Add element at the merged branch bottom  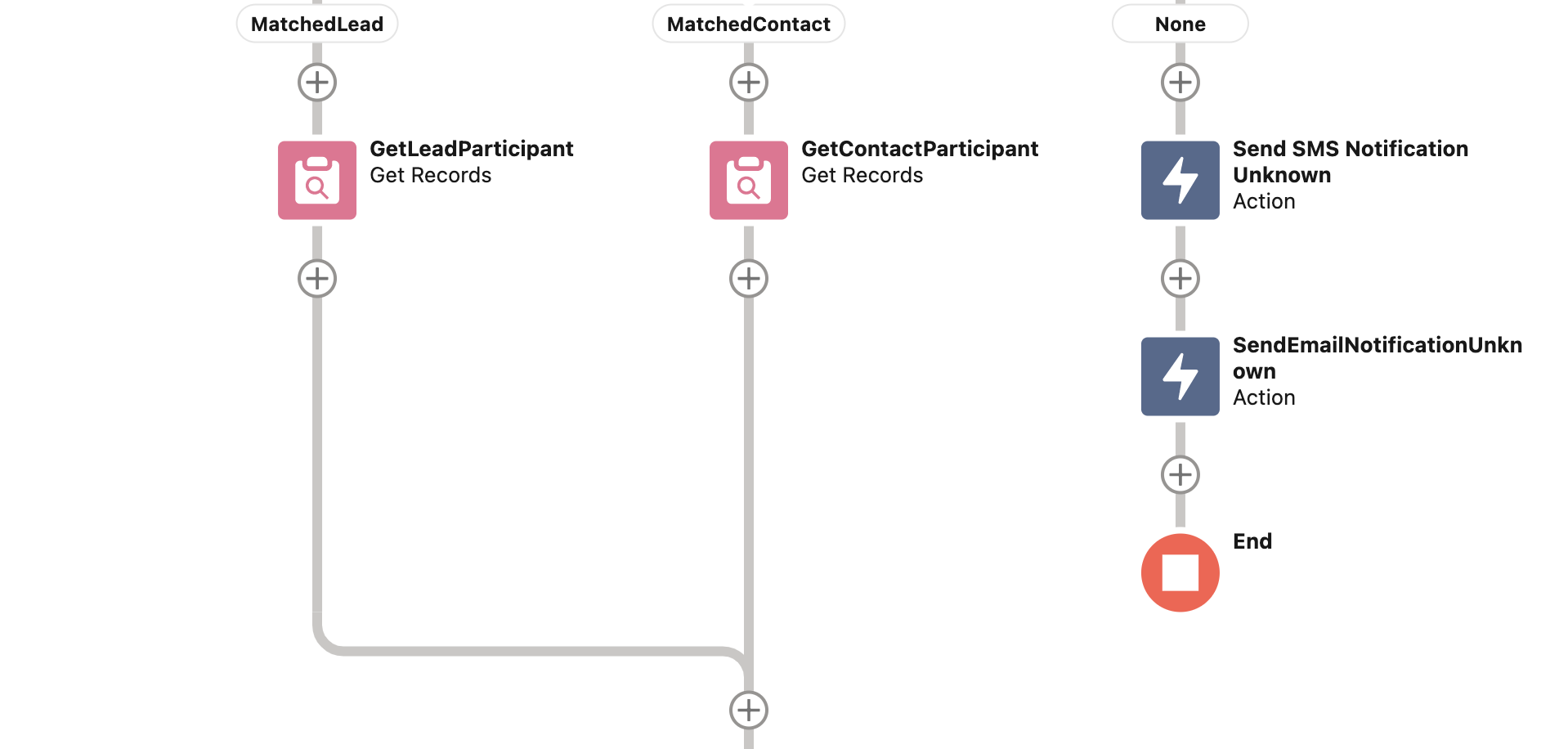coord(748,710)
